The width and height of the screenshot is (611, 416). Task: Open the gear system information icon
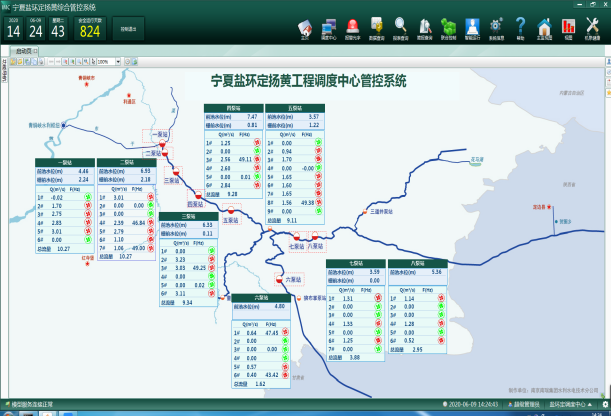496,28
